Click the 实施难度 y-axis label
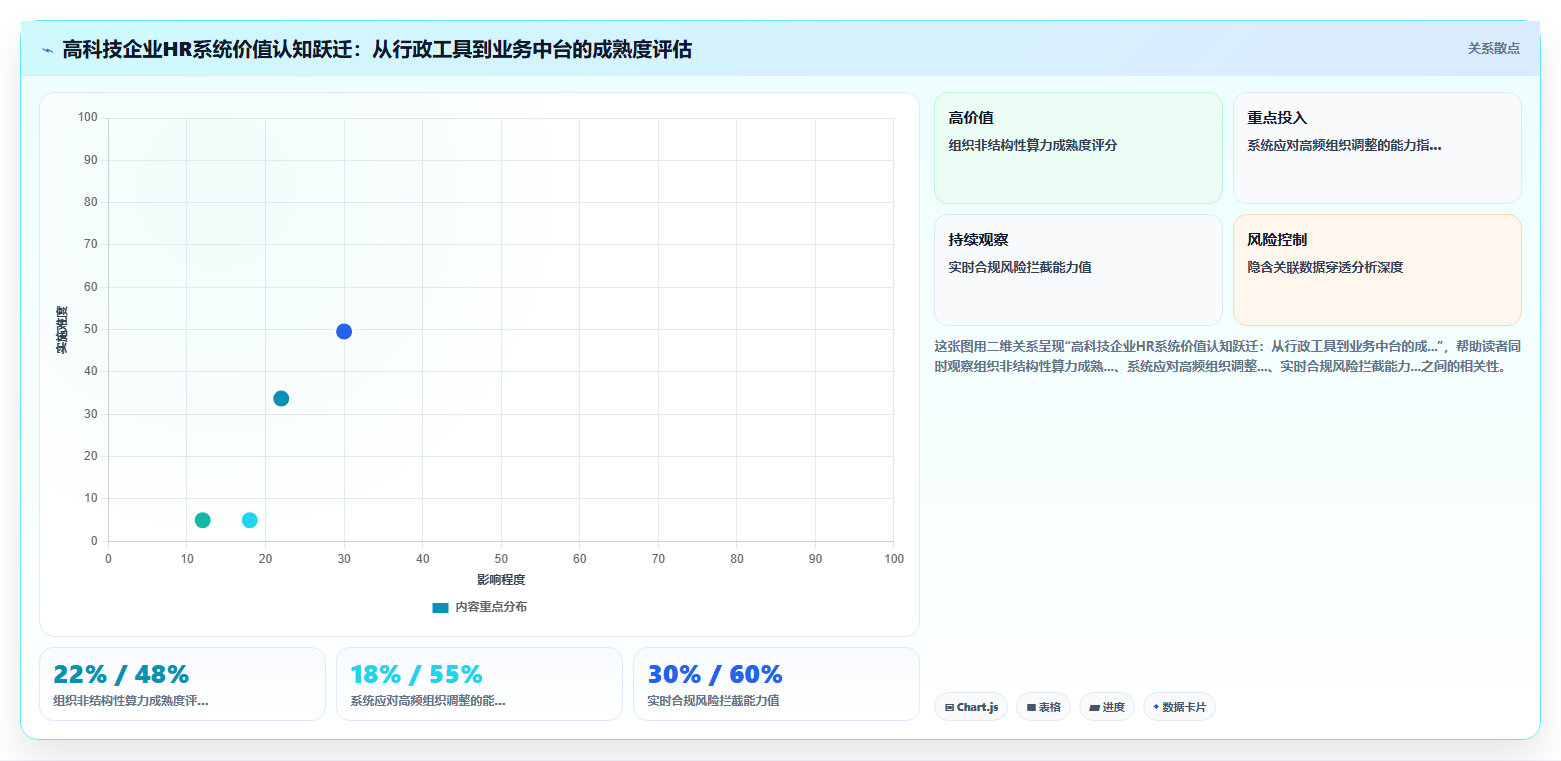The height and width of the screenshot is (761, 1561). click(x=62, y=330)
